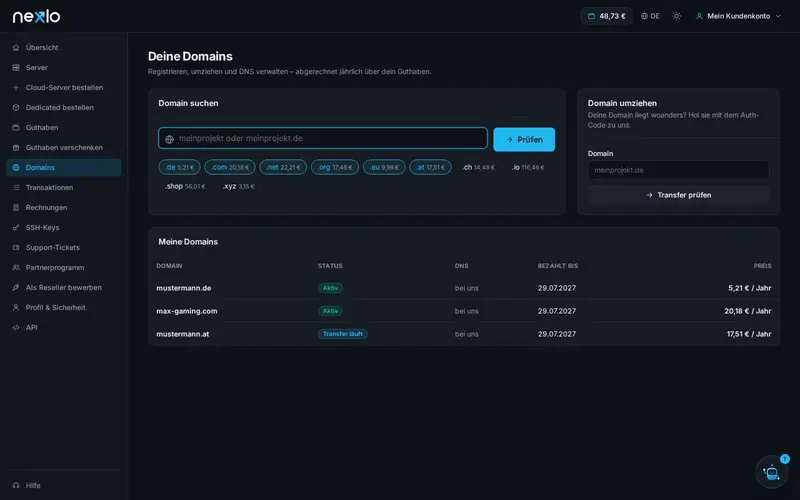Open the max-gaming.com domain row
The height and width of the screenshot is (500, 800).
click(x=464, y=311)
